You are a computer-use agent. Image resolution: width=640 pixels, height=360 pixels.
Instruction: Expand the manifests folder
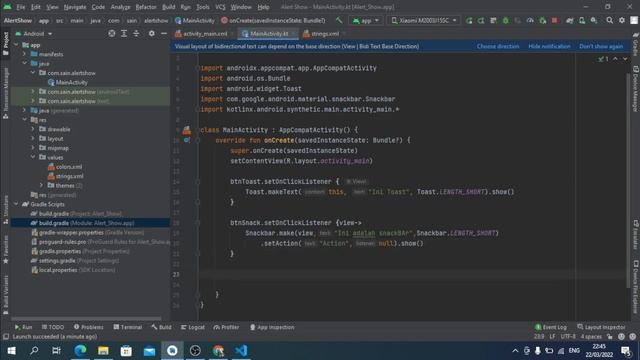(x=24, y=54)
